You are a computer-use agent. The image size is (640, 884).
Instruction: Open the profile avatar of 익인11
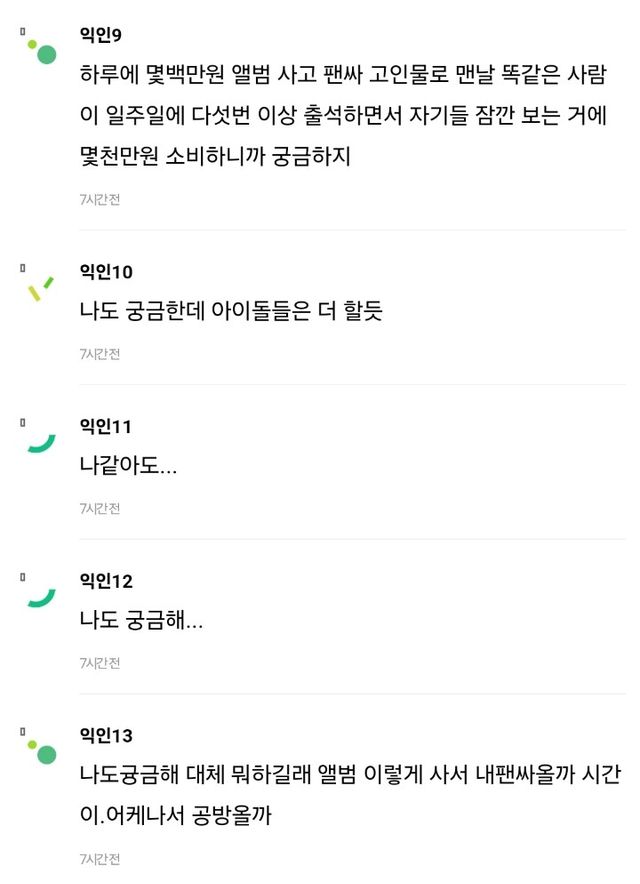[41, 441]
